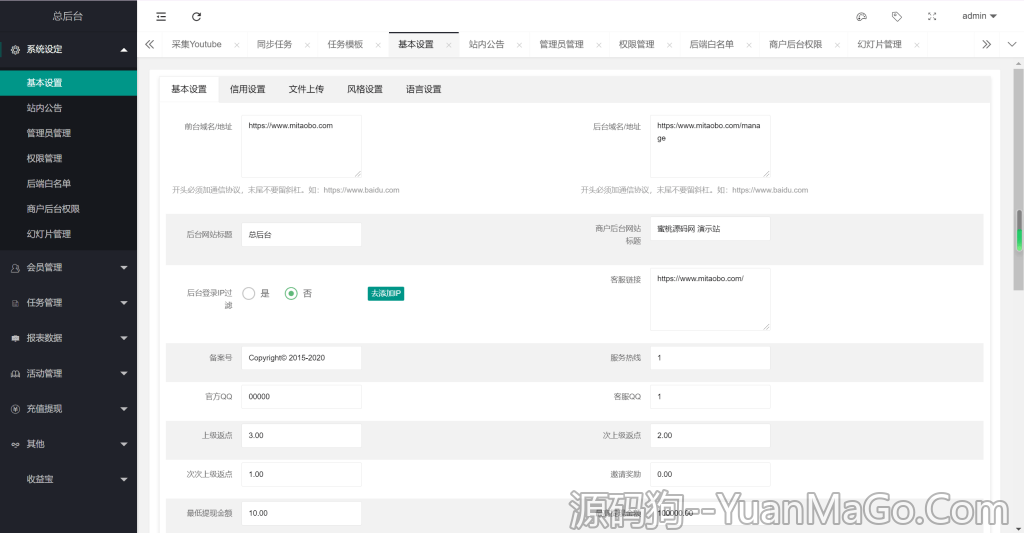Click the 客服QQ input field

[710, 396]
